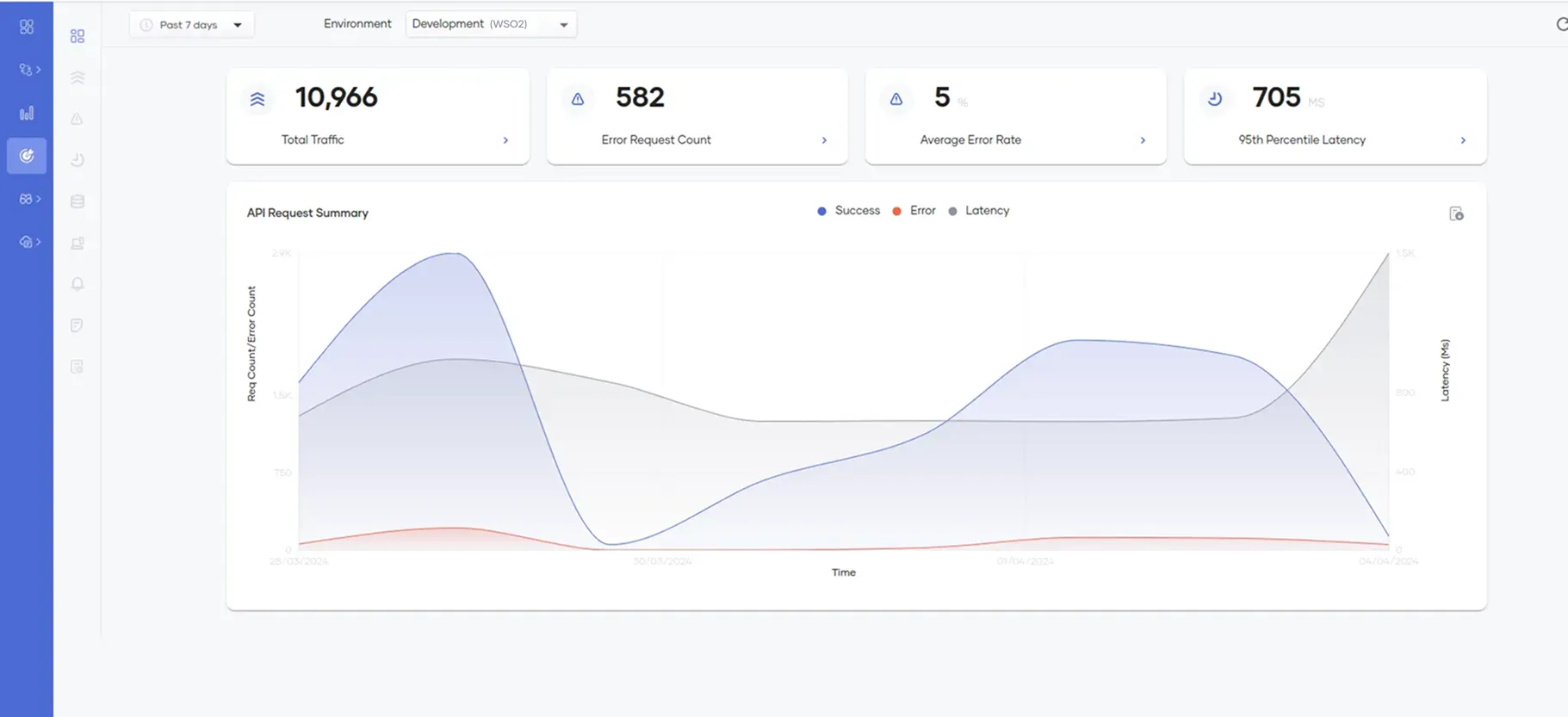The width and height of the screenshot is (1568, 717).
Task: Click the 705 latency value
Action: coord(1277,97)
